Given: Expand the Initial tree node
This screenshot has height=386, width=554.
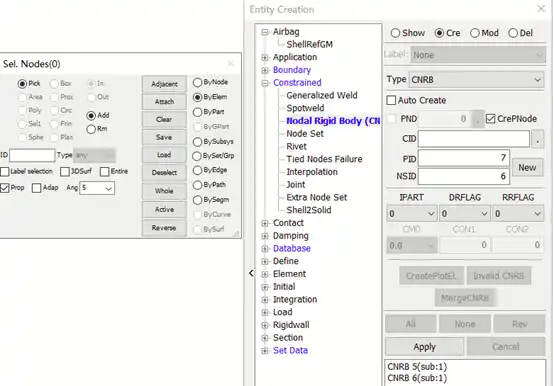Looking at the screenshot, I should (265, 287).
